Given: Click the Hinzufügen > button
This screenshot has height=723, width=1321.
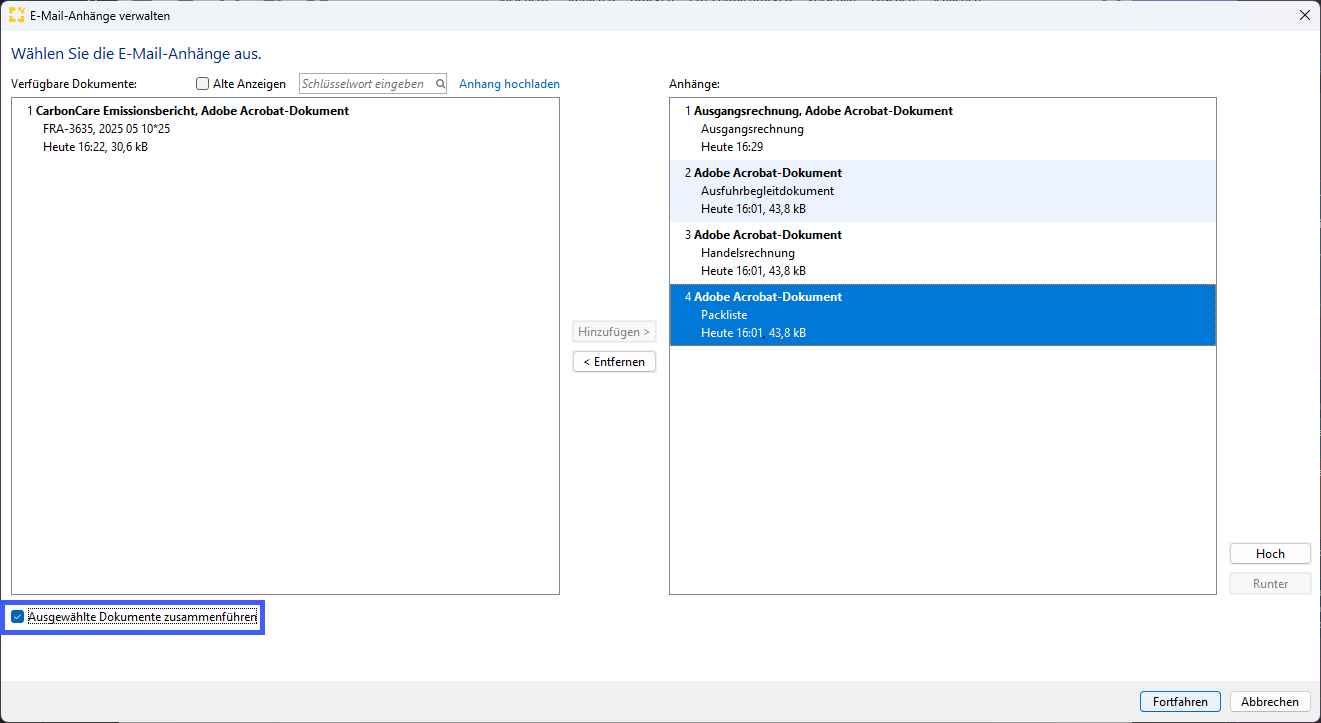Looking at the screenshot, I should [614, 331].
